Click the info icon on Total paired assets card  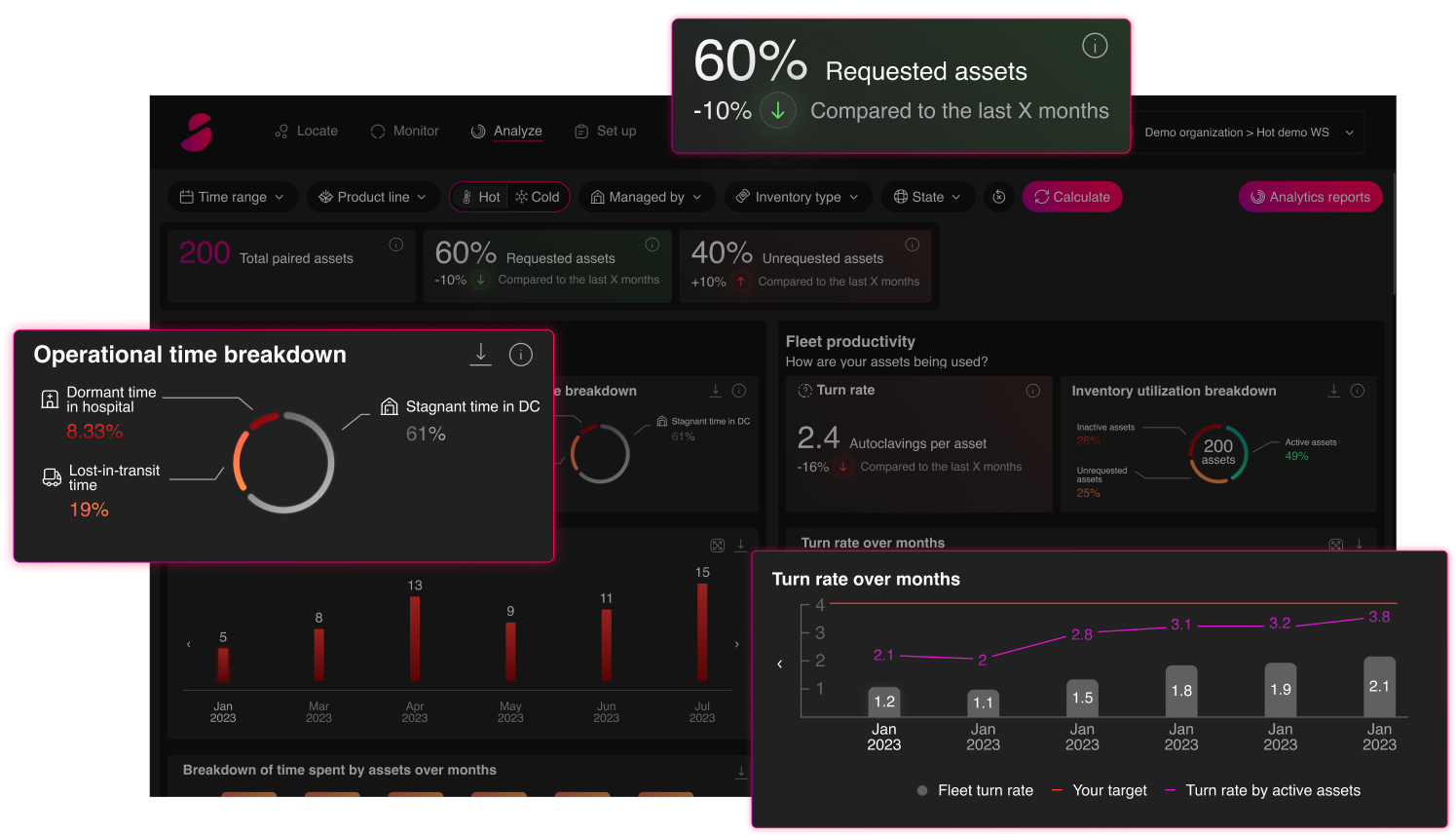[x=395, y=244]
